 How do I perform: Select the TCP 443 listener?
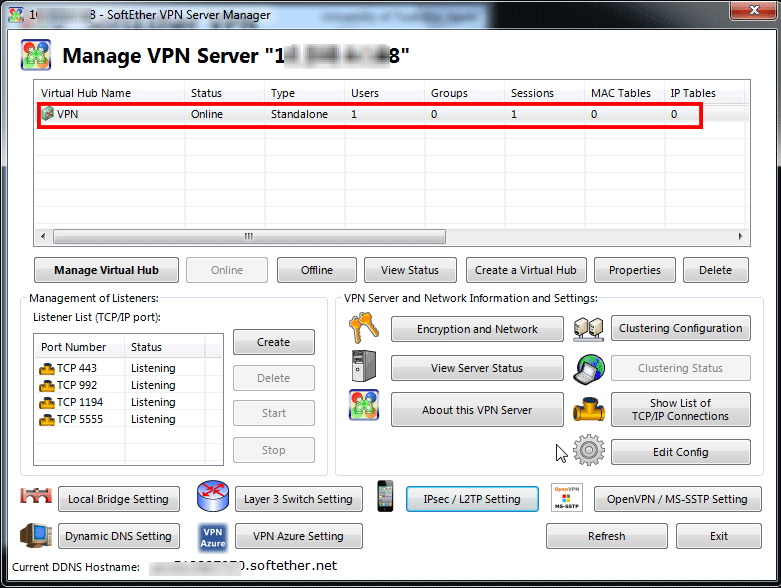click(x=75, y=368)
